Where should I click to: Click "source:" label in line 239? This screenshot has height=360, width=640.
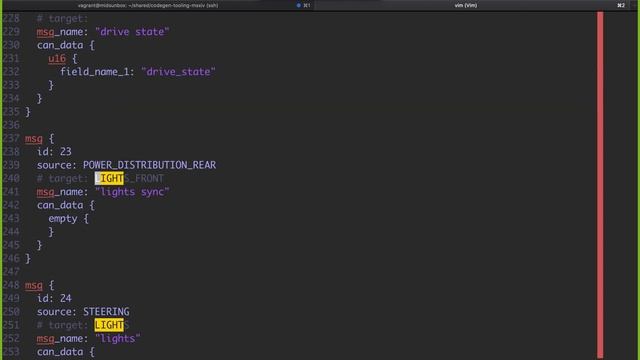tap(57, 165)
